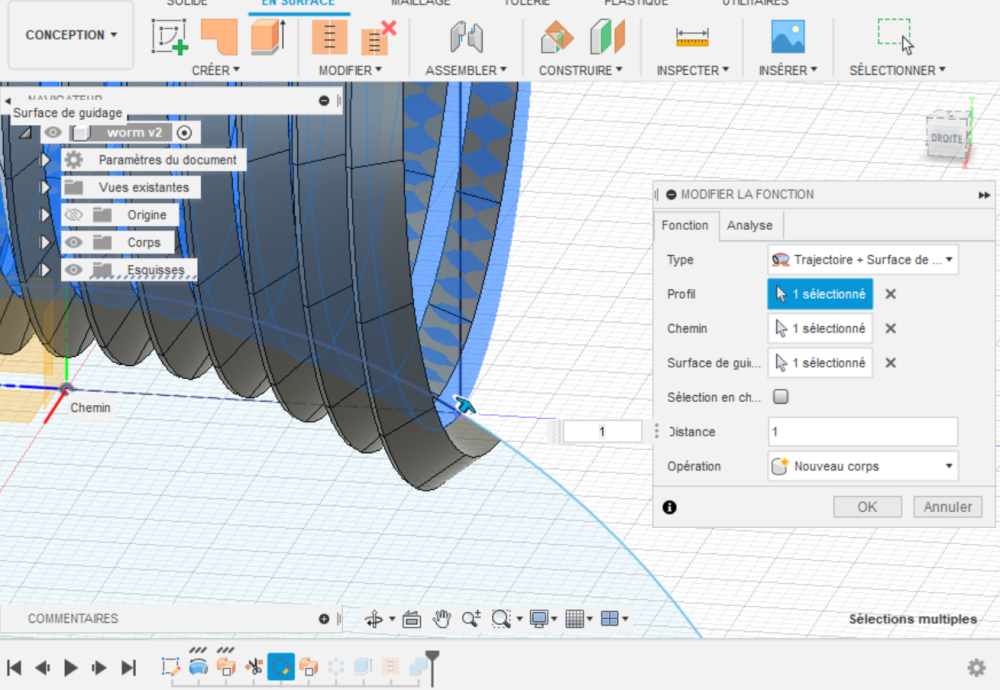The height and width of the screenshot is (690, 1000).
Task: Toggle the Sélection en chaîne checkbox
Action: pos(781,397)
